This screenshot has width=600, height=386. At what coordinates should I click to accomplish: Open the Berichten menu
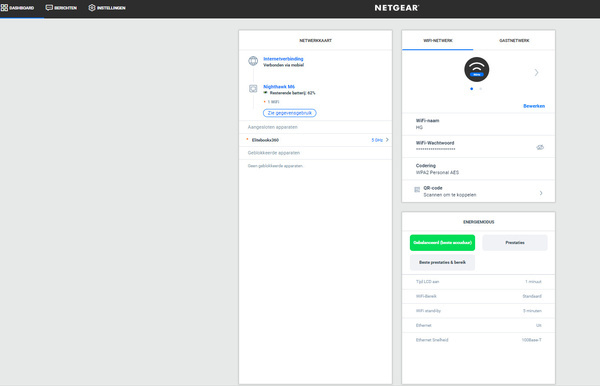pyautogui.click(x=61, y=8)
